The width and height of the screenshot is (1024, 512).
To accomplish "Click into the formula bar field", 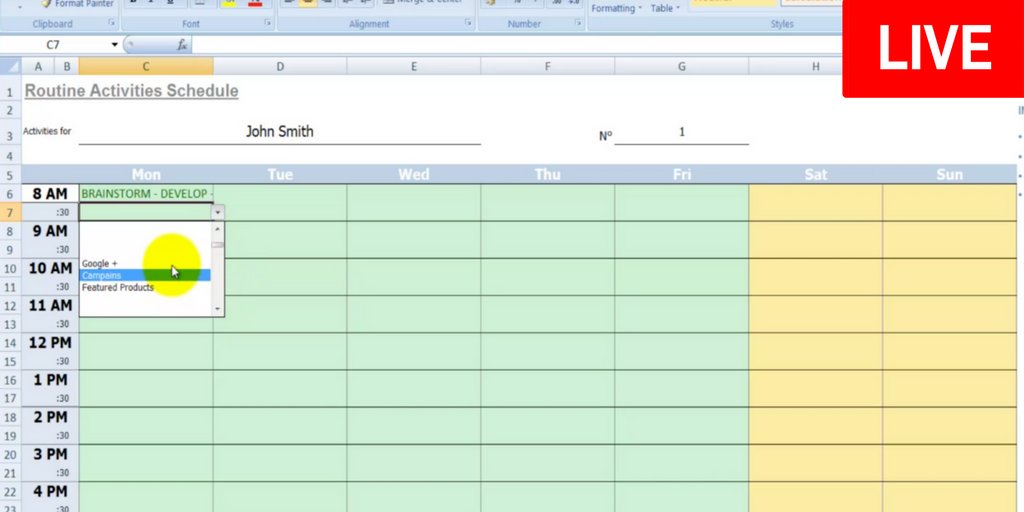I will [516, 44].
